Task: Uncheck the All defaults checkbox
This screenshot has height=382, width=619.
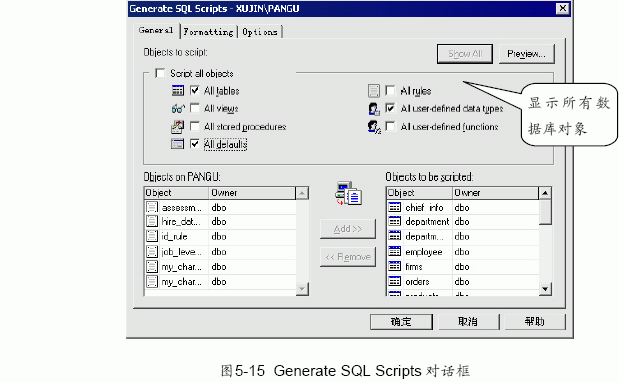Action: coord(195,144)
